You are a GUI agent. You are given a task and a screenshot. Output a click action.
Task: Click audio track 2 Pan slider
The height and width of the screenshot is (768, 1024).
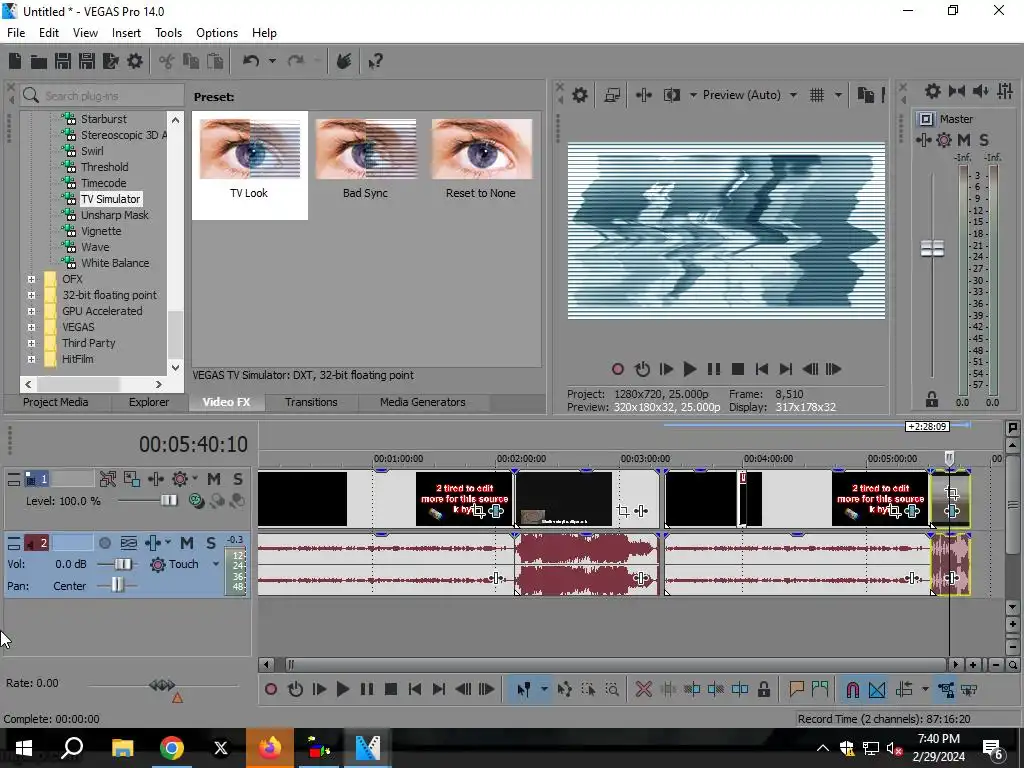tap(117, 585)
